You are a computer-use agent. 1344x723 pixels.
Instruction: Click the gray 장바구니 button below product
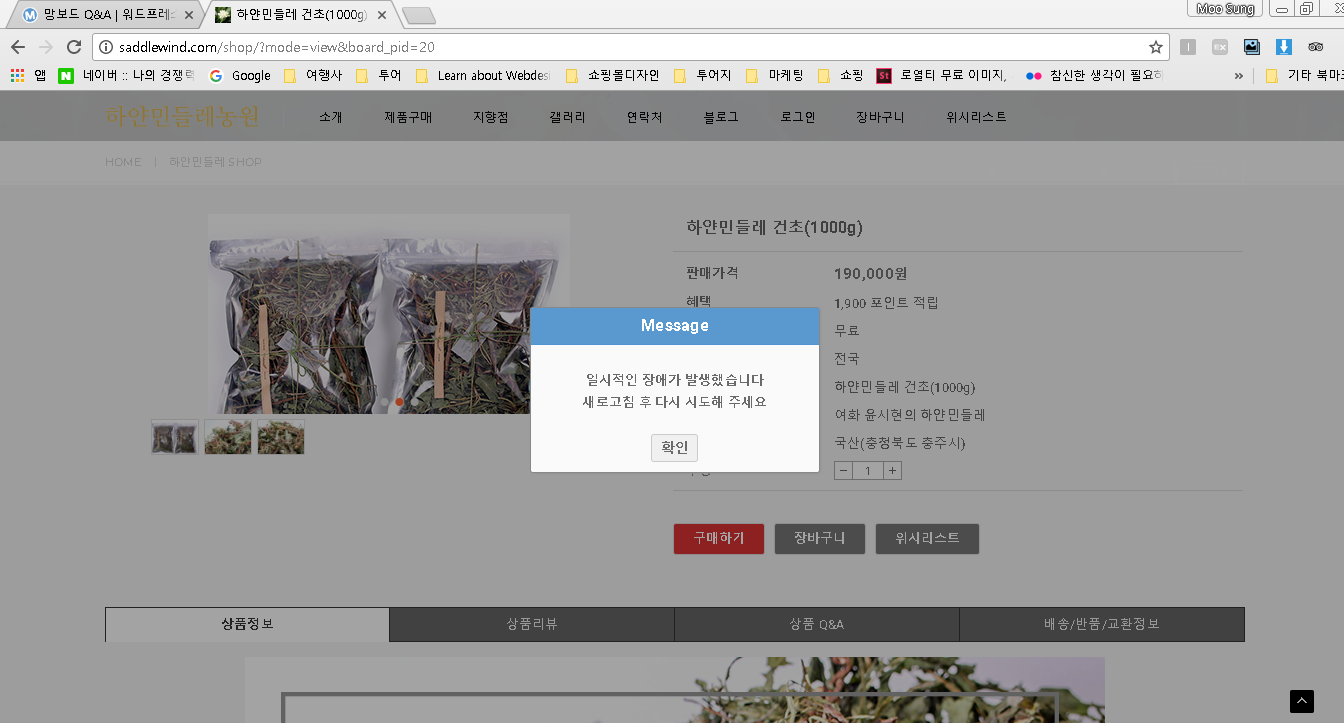[820, 538]
